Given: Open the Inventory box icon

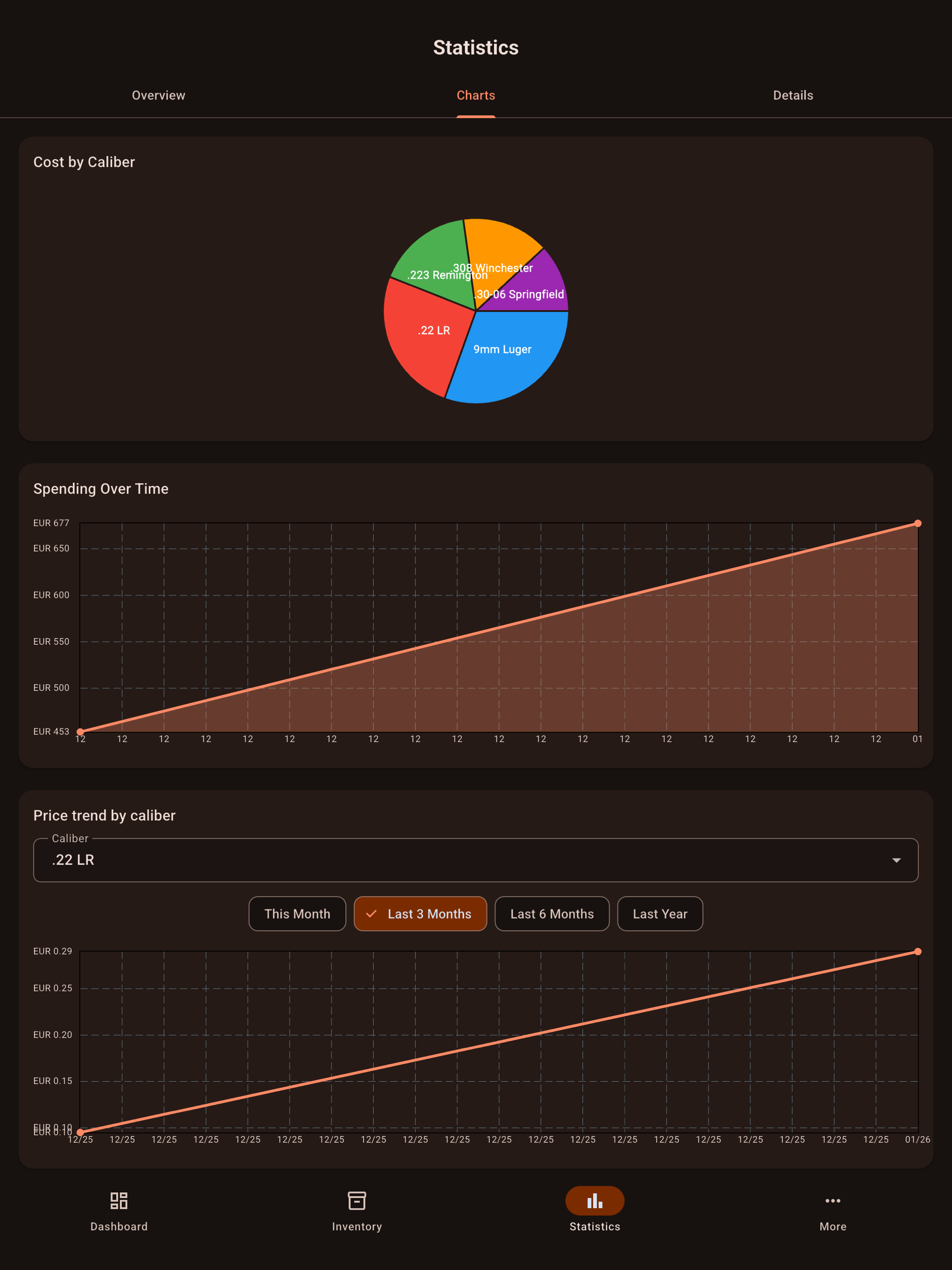Looking at the screenshot, I should [357, 1201].
